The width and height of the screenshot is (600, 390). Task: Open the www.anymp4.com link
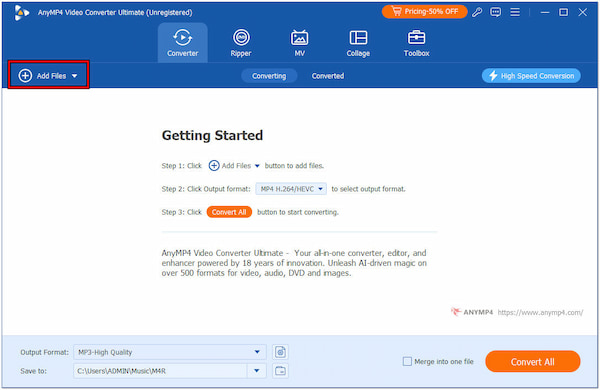point(540,312)
